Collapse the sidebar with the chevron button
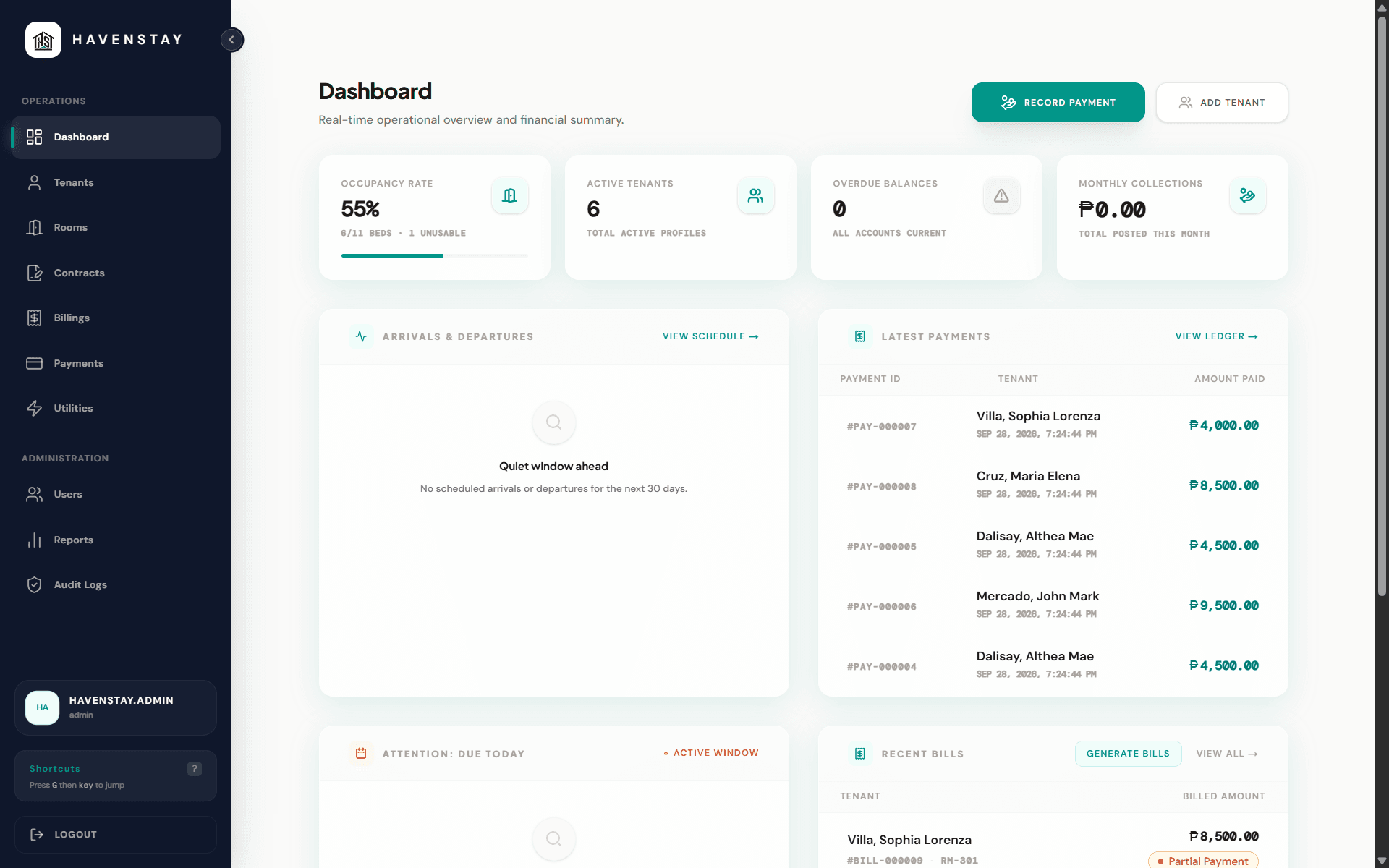The height and width of the screenshot is (868, 1389). 232,40
